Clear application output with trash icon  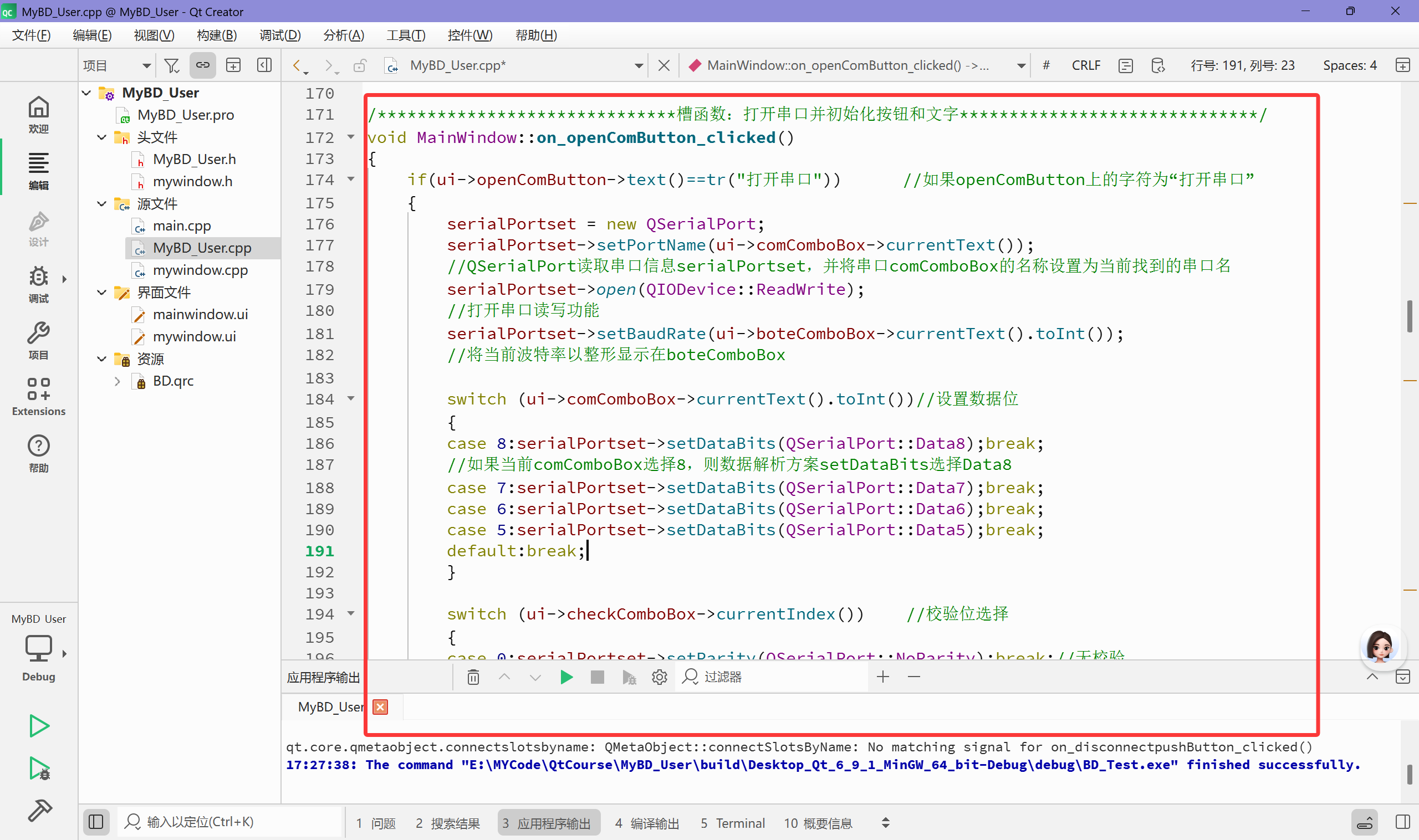(473, 677)
